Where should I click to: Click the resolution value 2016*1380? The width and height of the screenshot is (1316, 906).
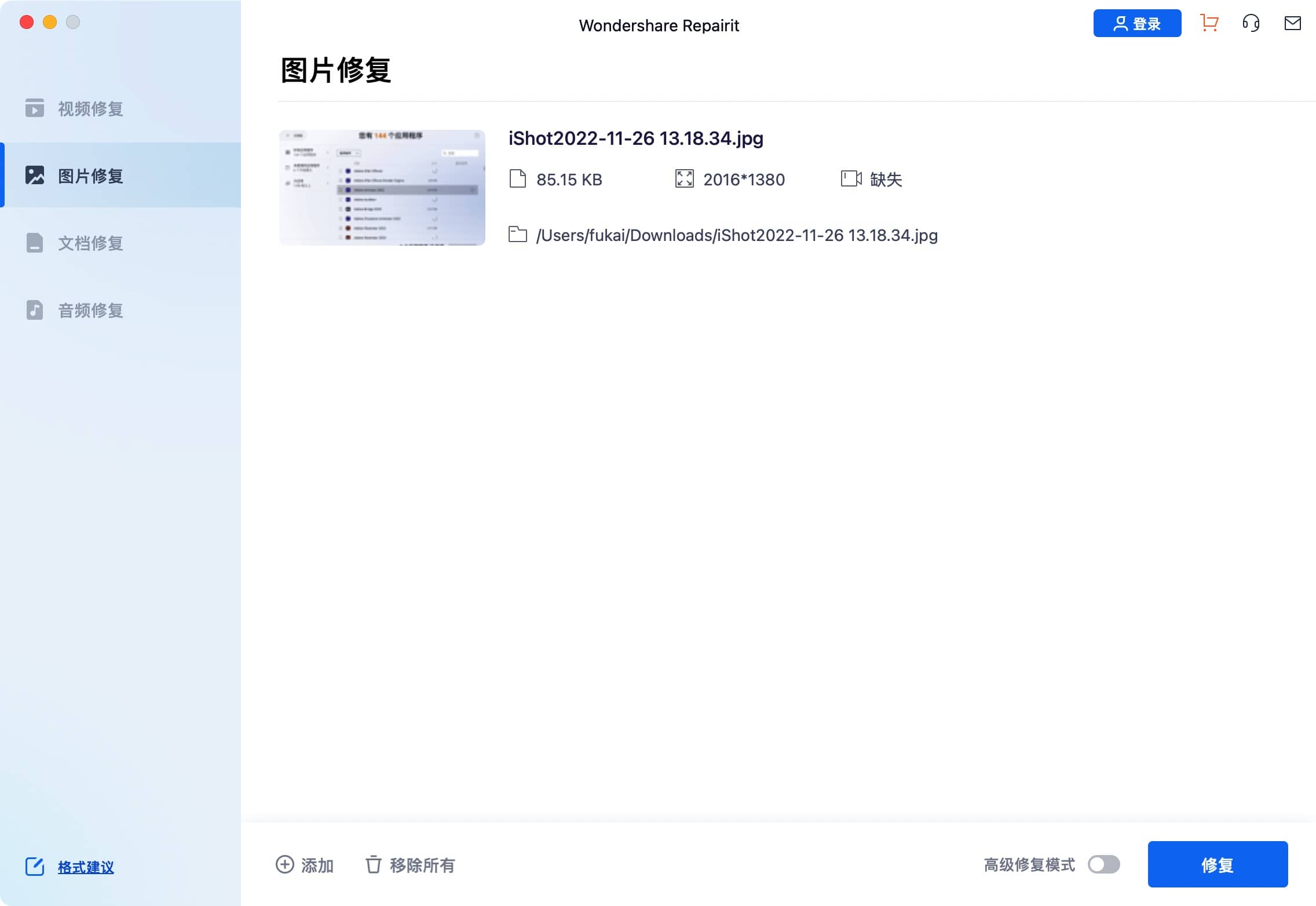[744, 180]
